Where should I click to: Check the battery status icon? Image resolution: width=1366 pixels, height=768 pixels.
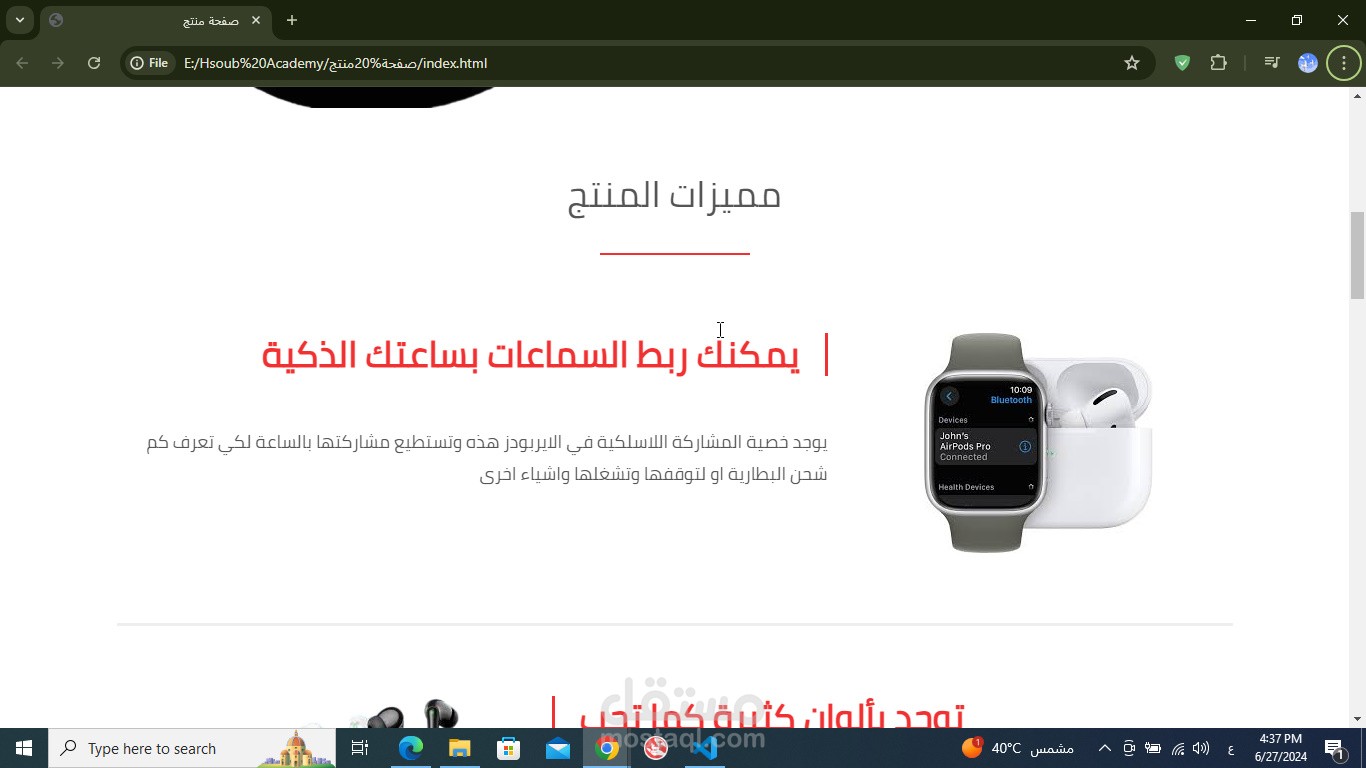(x=1153, y=748)
